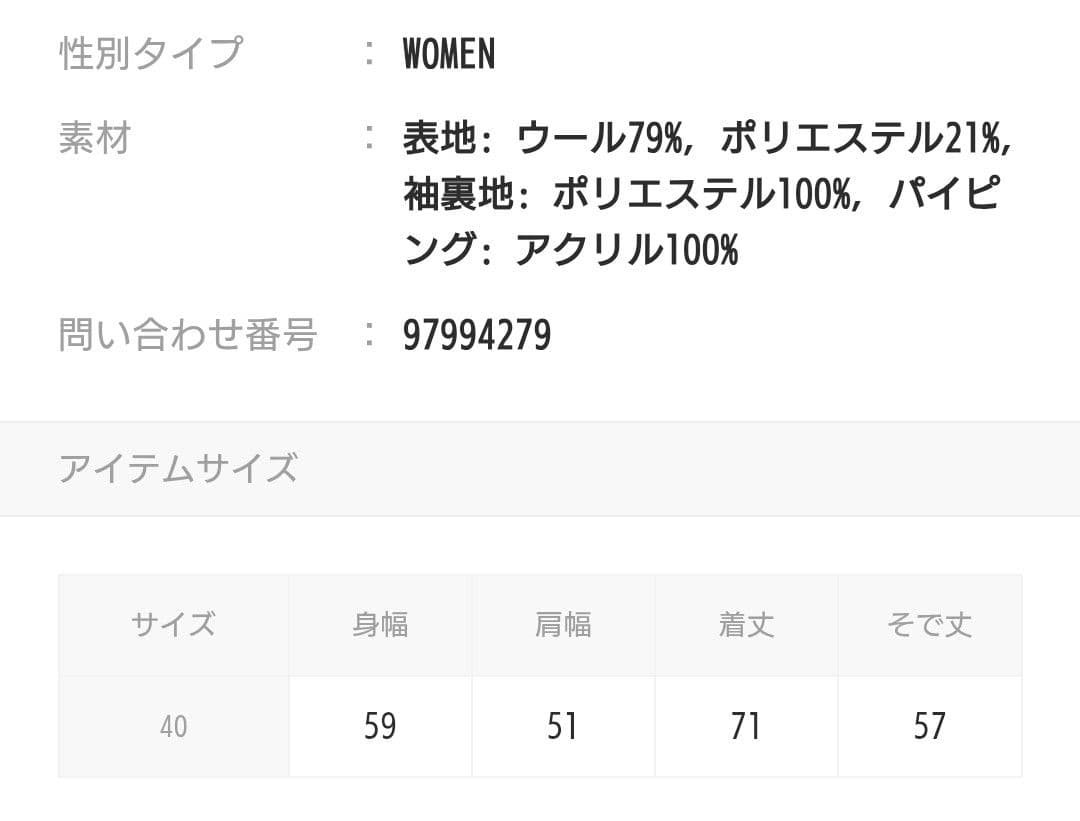
Task: Click the 着丈 column header
Action: coord(746,625)
